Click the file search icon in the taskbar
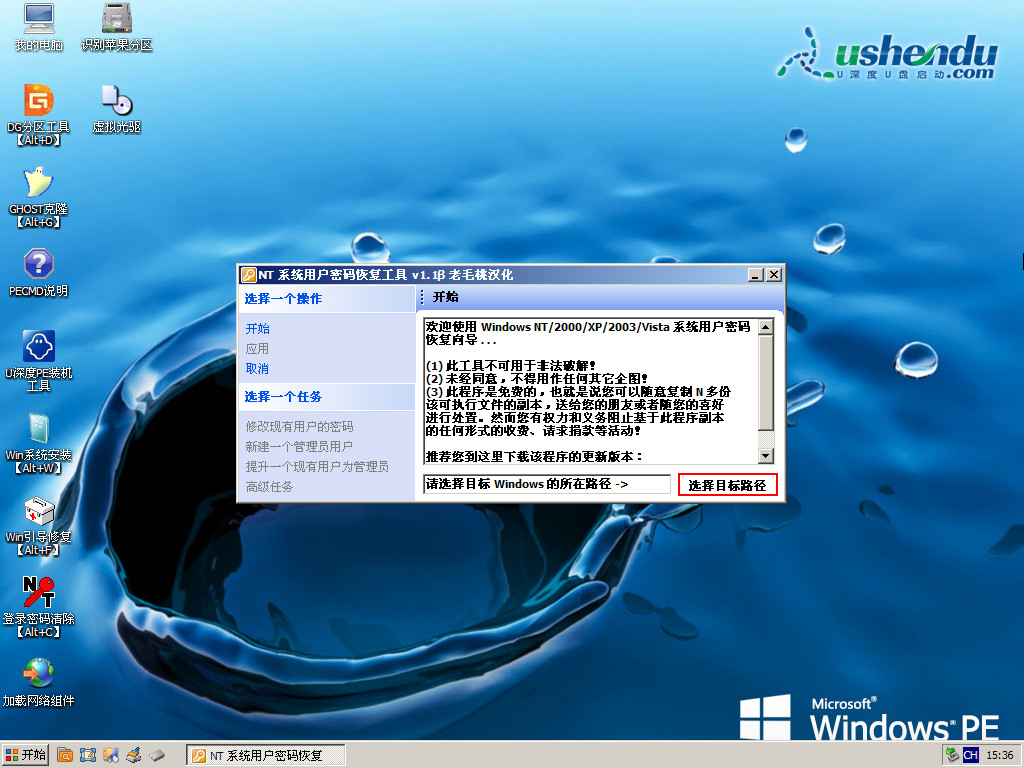Viewport: 1024px width, 768px height. (x=65, y=756)
